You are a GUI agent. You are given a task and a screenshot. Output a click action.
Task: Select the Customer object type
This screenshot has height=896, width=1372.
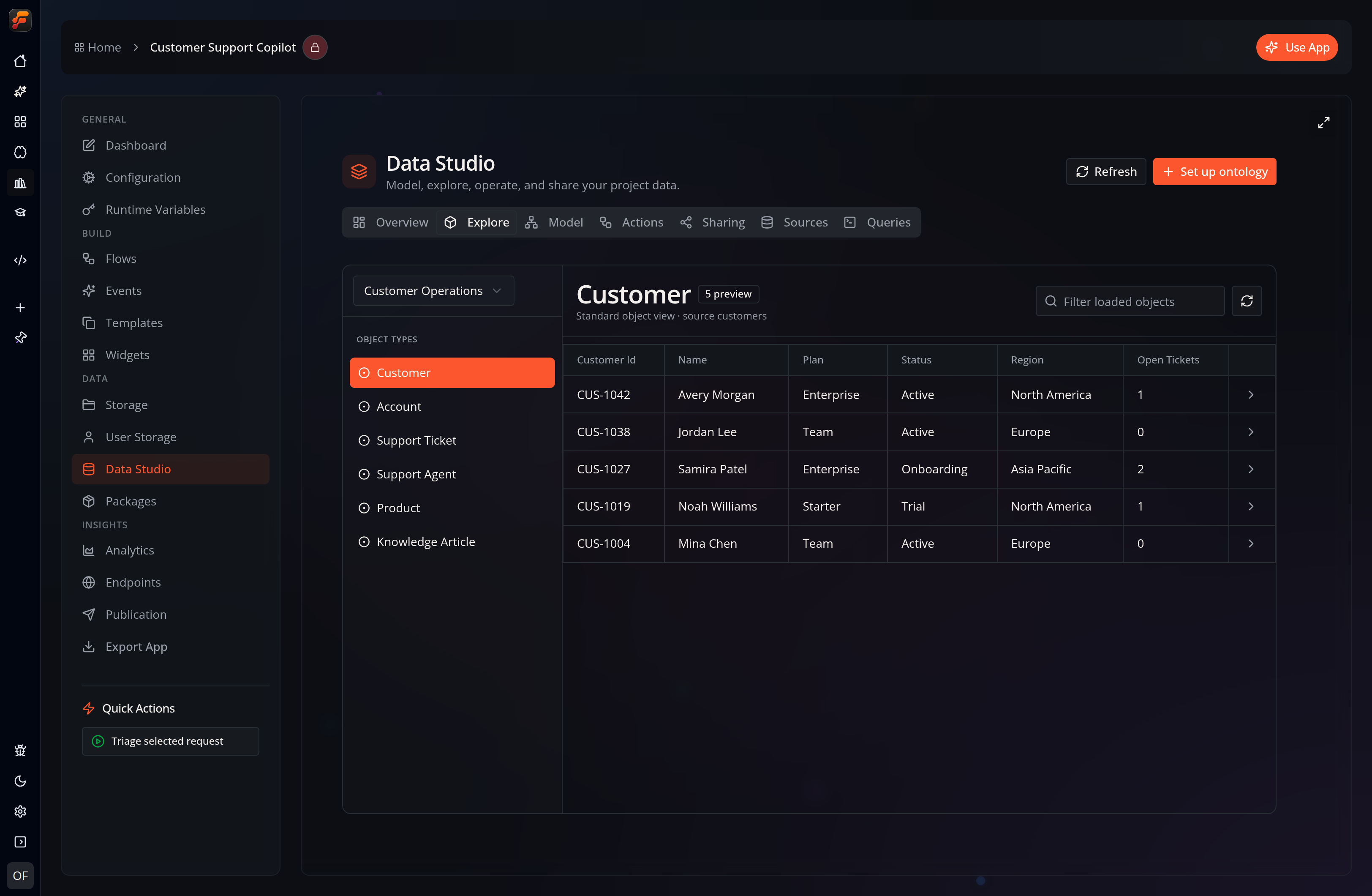pos(452,373)
